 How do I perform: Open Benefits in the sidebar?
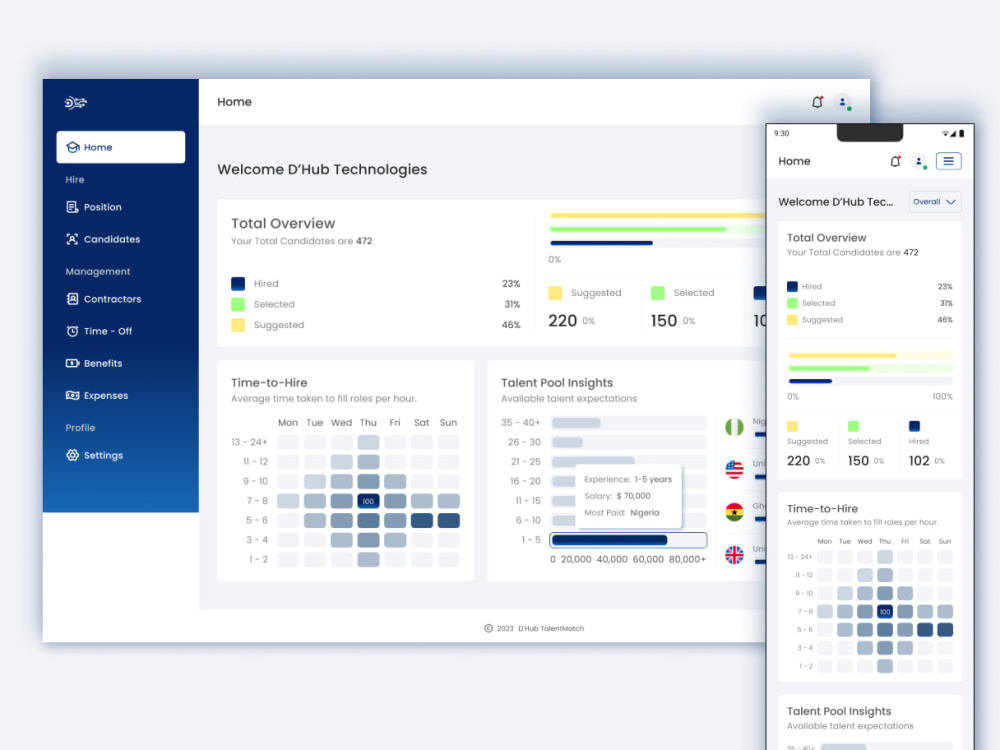tap(94, 364)
